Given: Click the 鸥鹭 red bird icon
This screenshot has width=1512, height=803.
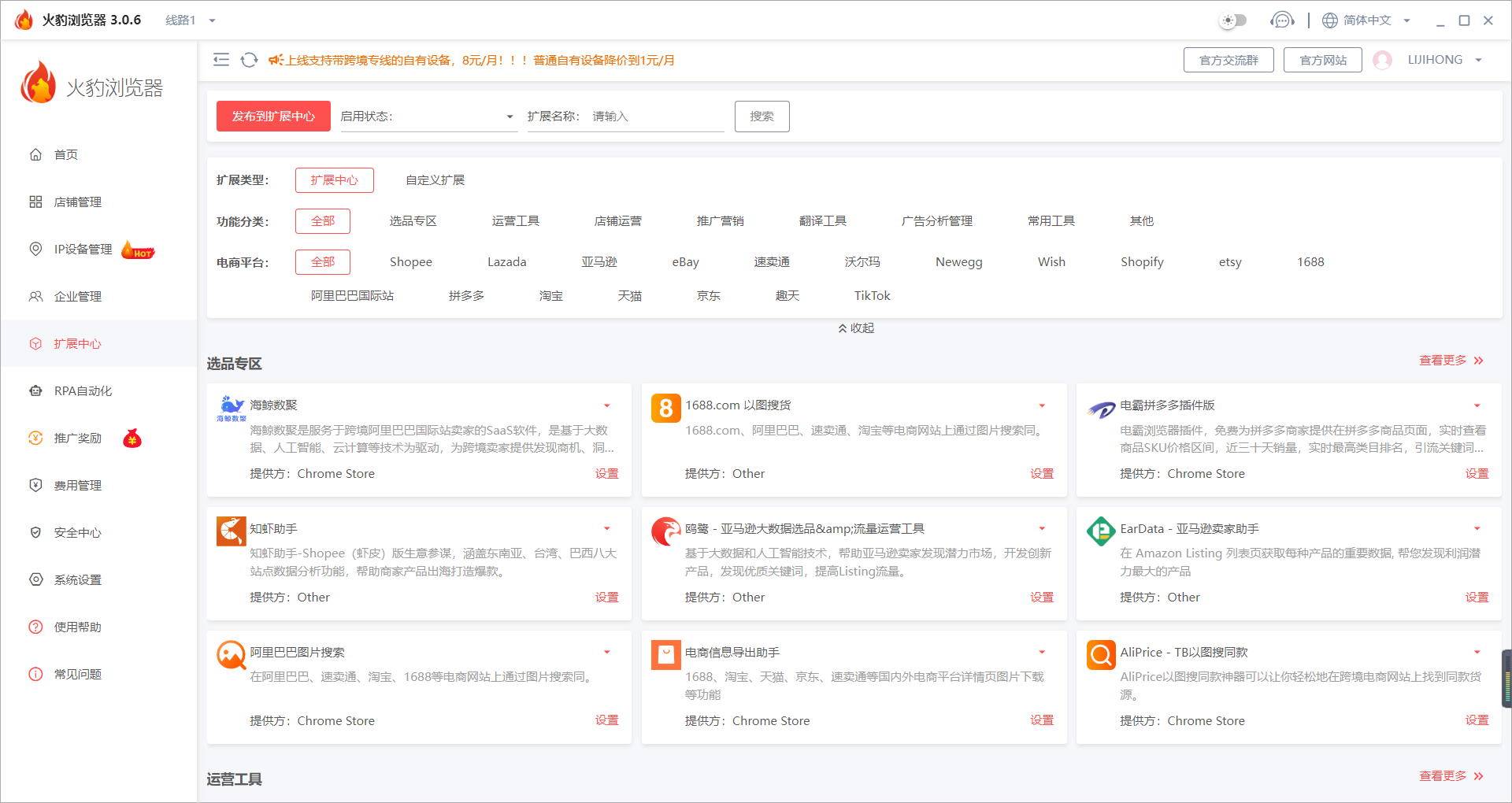Looking at the screenshot, I should [x=666, y=531].
